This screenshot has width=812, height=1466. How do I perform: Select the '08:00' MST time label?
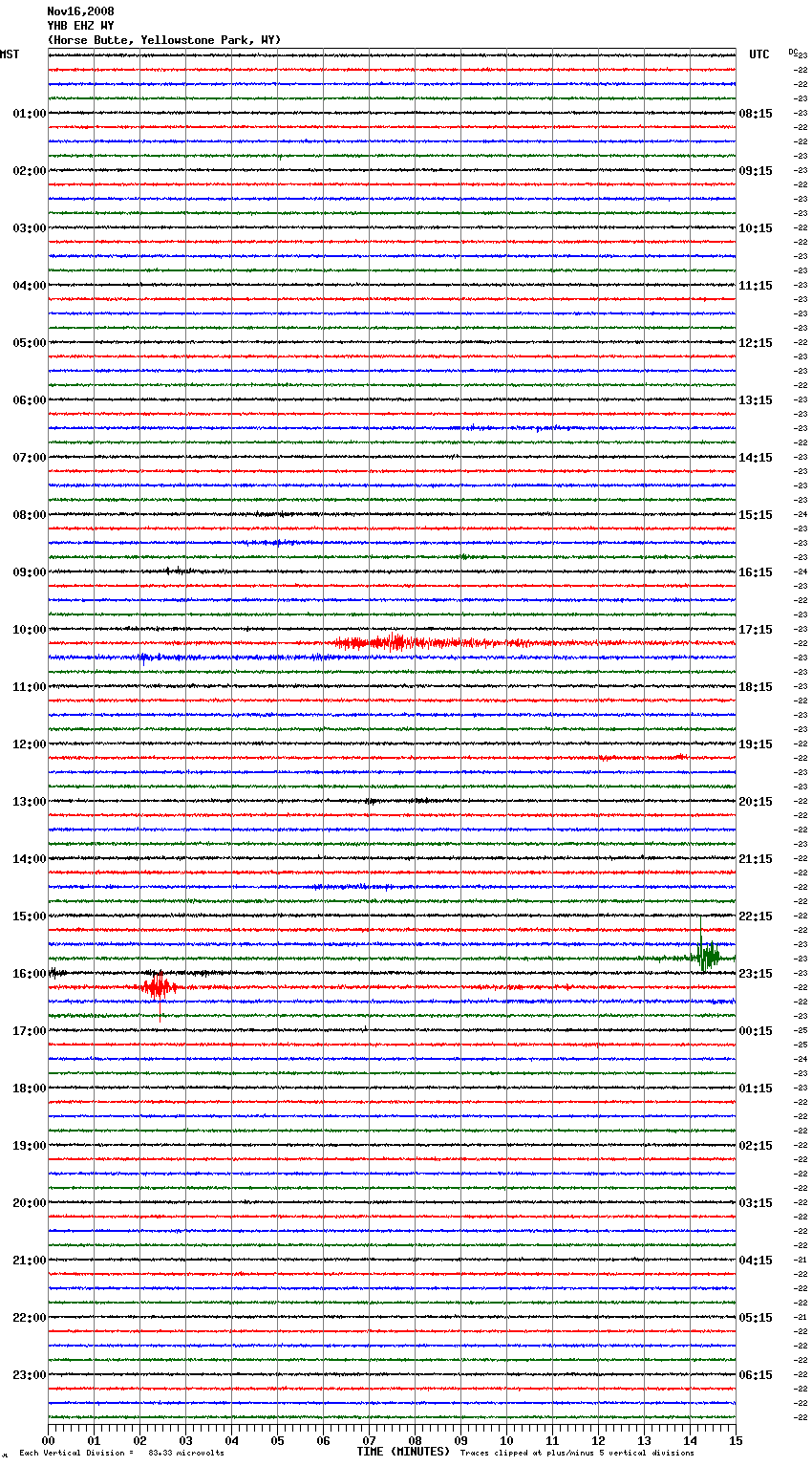(x=30, y=515)
